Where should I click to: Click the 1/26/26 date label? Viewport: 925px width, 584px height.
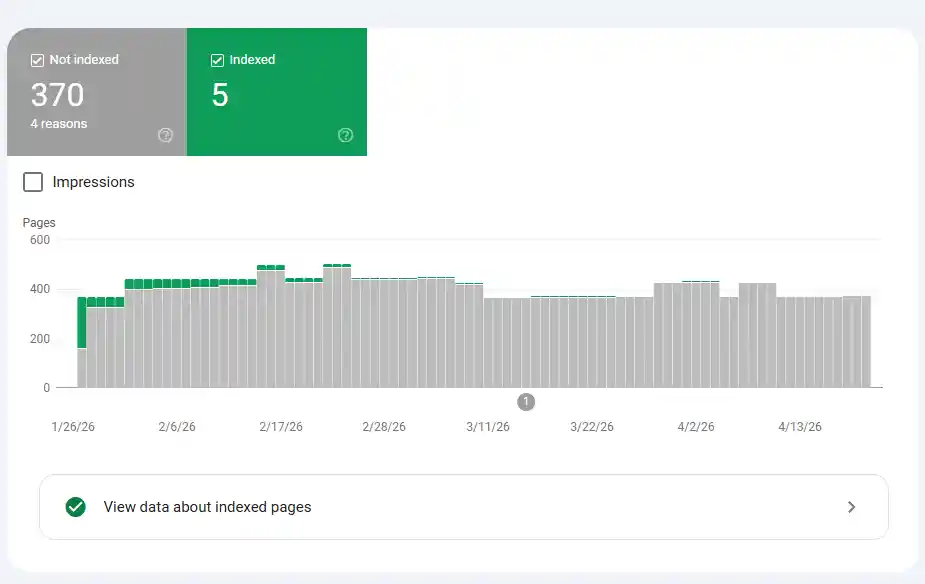point(73,426)
